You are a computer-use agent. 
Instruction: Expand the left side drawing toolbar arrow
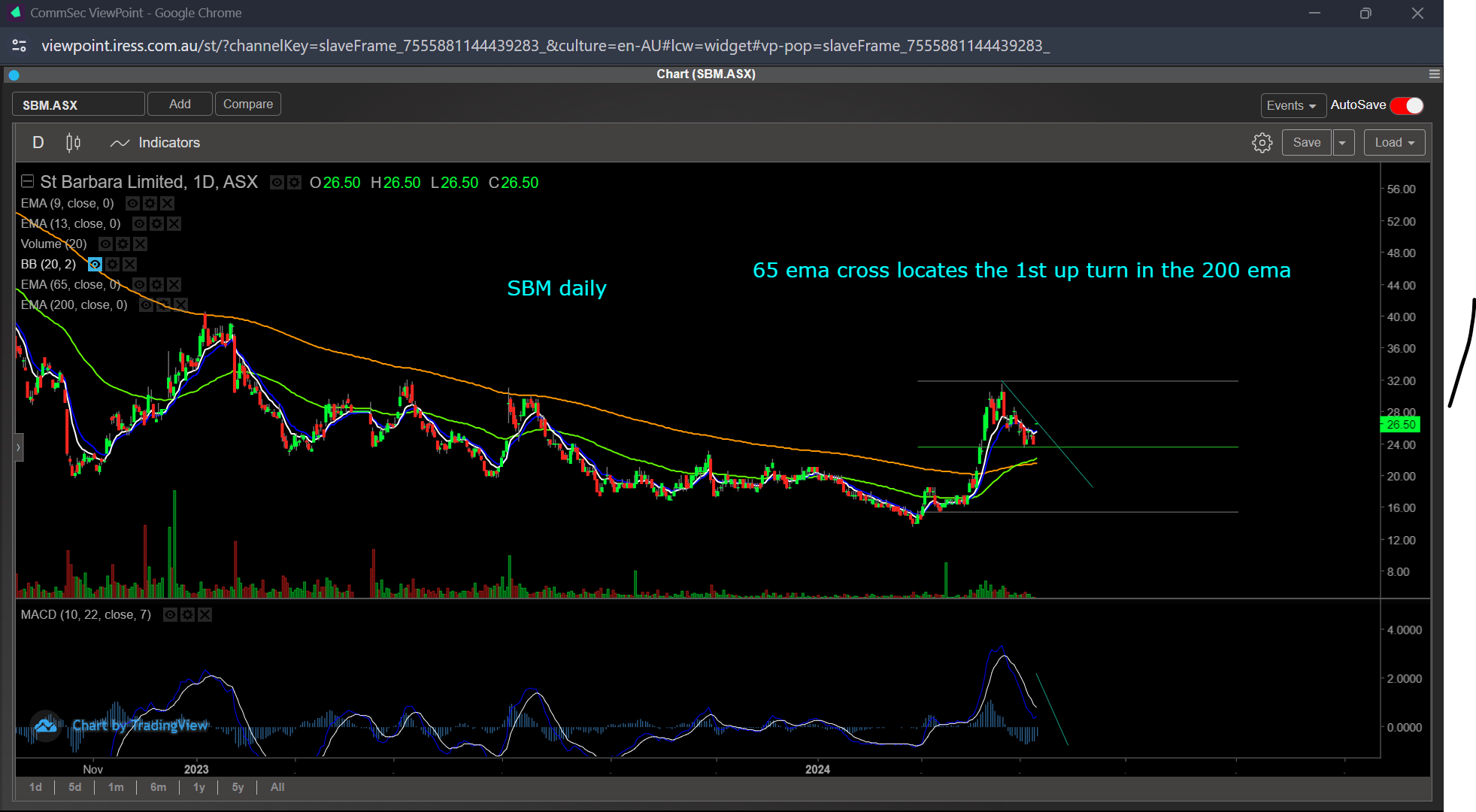click(19, 447)
